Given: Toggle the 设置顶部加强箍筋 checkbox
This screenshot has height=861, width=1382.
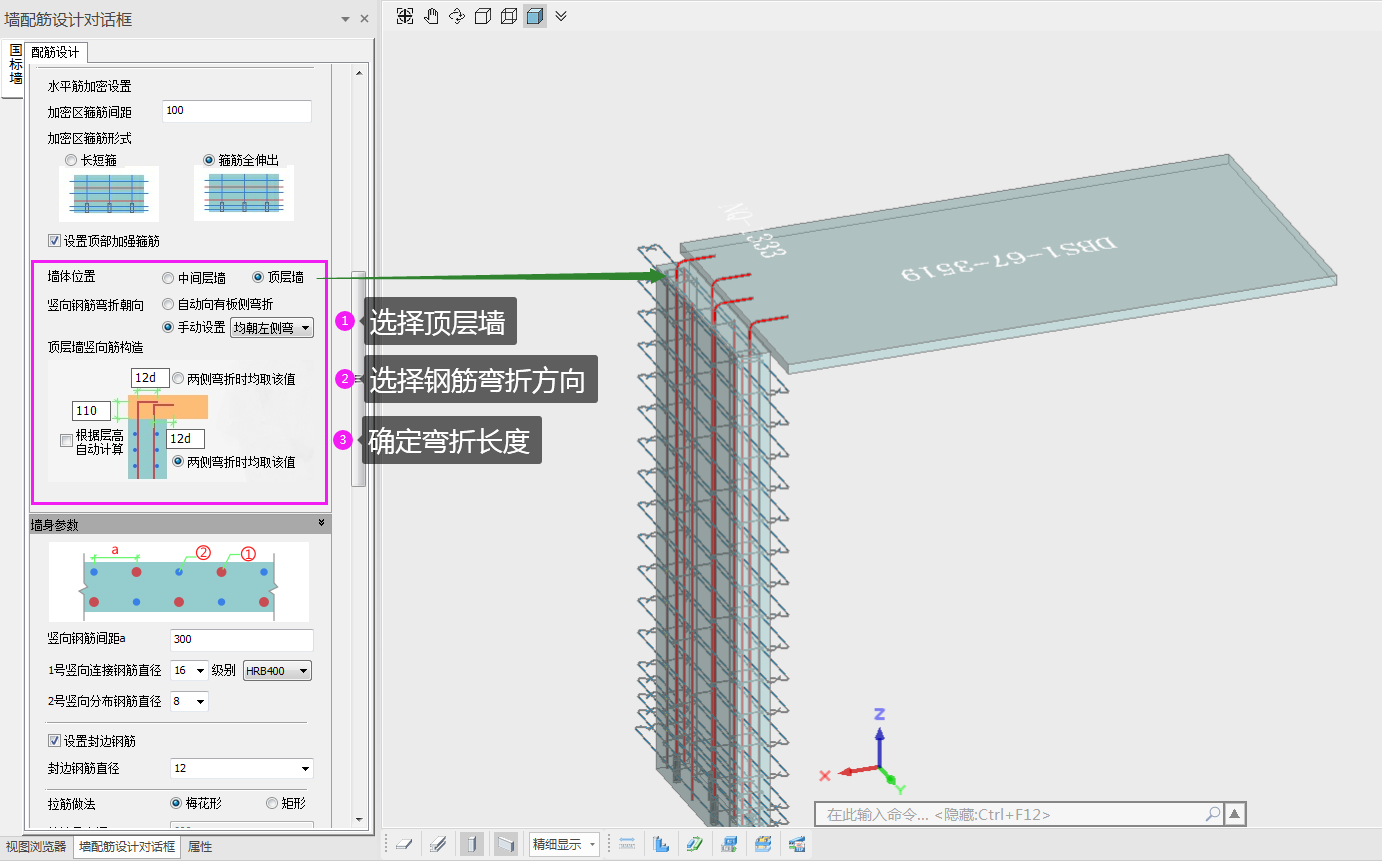Looking at the screenshot, I should [55, 241].
